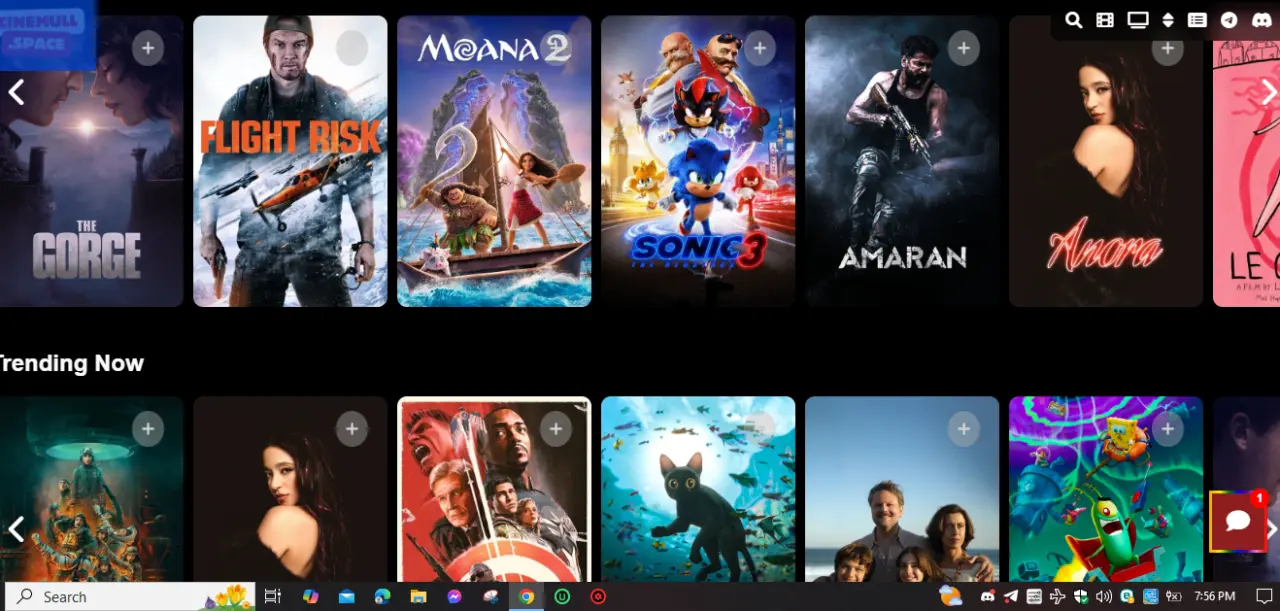Open the black cat underwater poster
The image size is (1280, 611).
pos(698,489)
